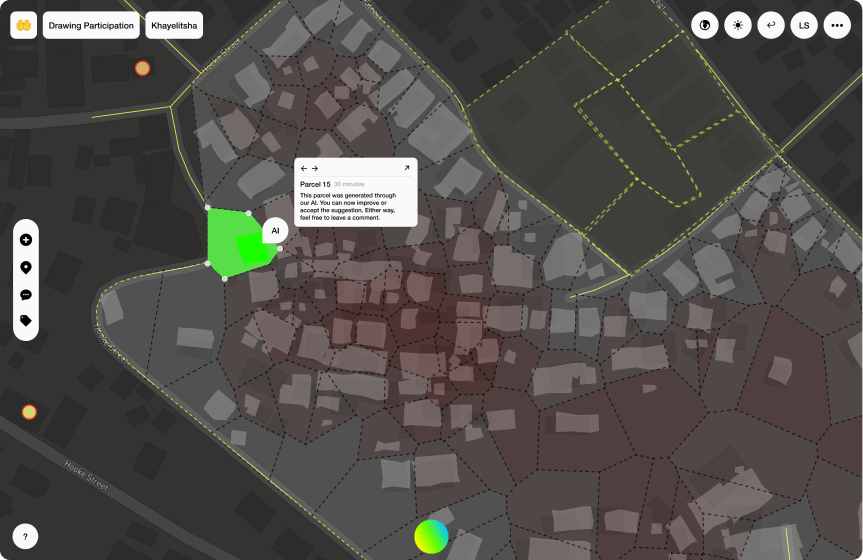863x560 pixels.
Task: Select the add (plus) tool in sidebar
Action: (25, 240)
